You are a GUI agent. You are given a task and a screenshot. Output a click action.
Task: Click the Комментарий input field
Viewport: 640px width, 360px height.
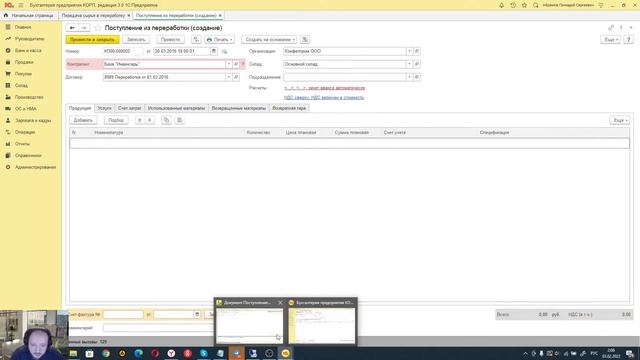158,328
